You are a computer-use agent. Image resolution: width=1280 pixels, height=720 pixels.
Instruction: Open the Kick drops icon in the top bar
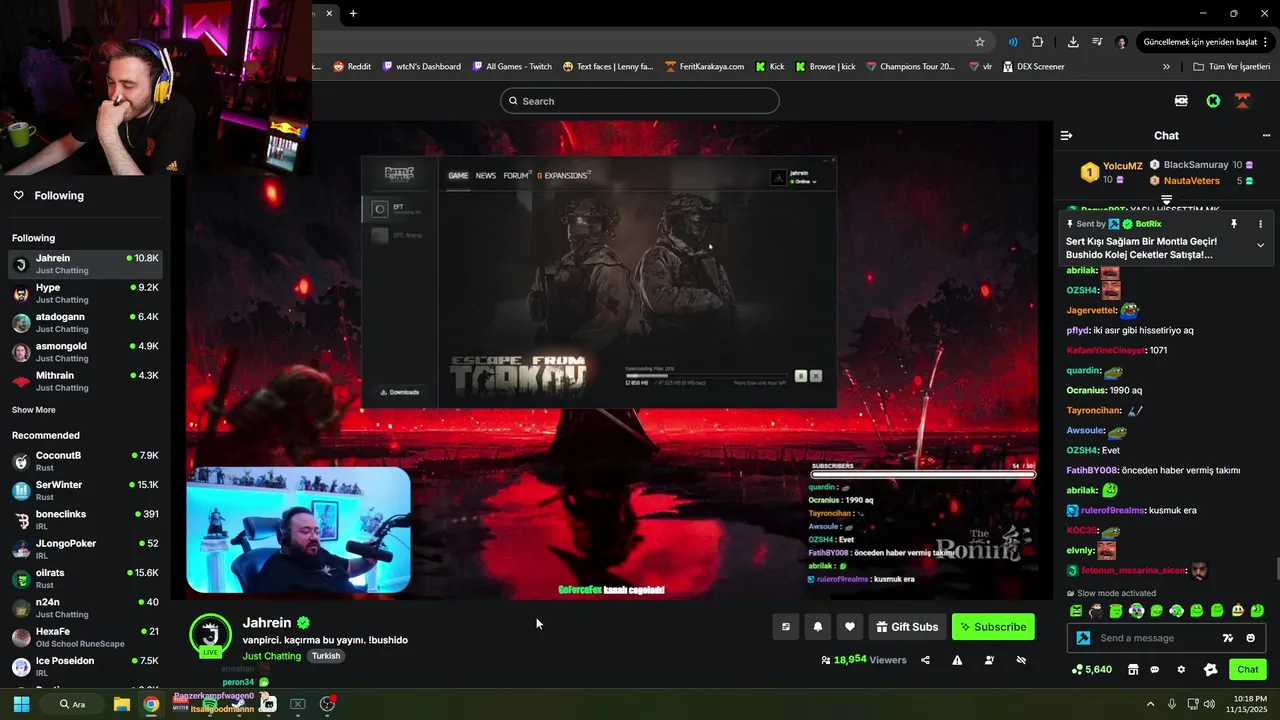click(x=1181, y=101)
